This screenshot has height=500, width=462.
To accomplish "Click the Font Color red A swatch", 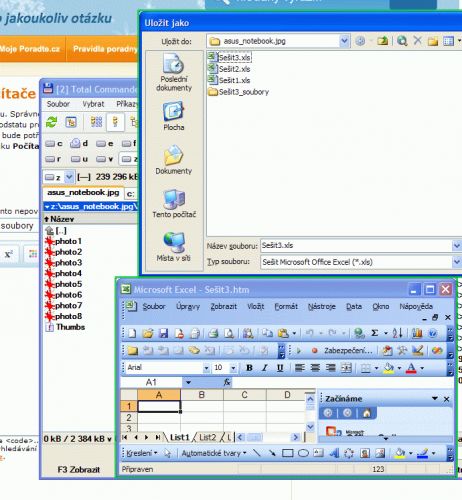I will (411, 368).
